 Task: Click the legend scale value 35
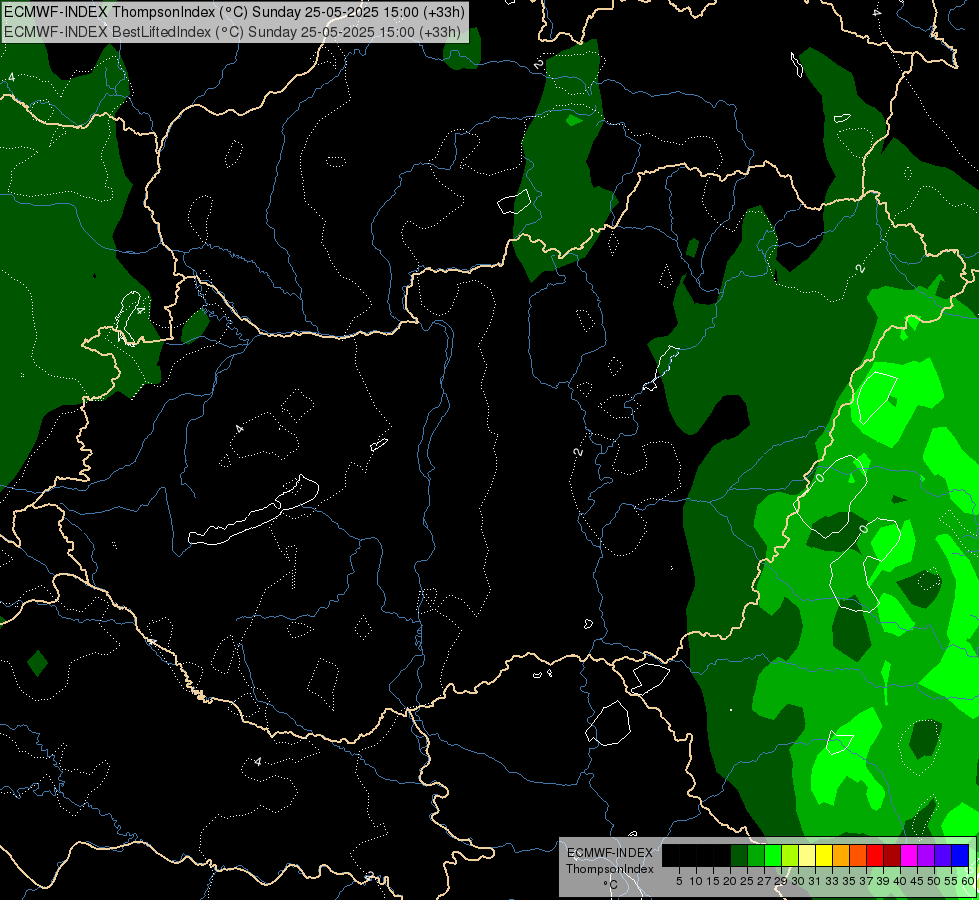coord(849,881)
